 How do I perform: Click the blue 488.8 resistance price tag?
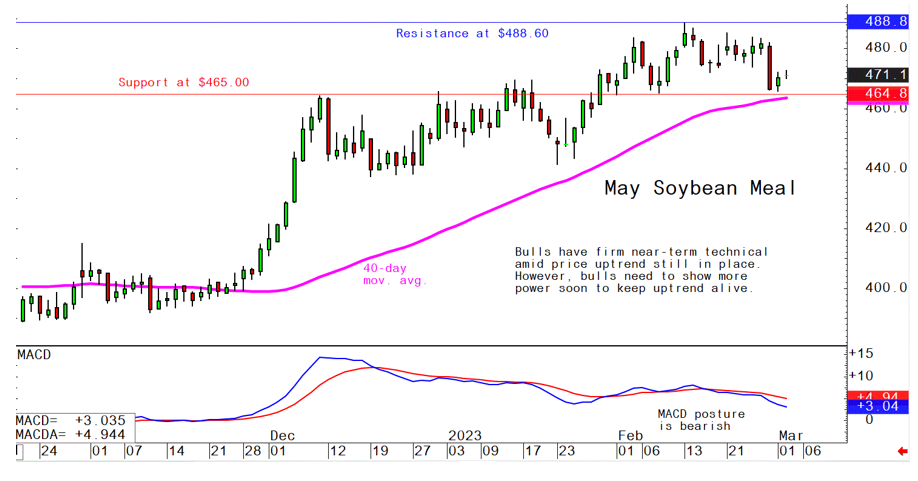click(876, 21)
